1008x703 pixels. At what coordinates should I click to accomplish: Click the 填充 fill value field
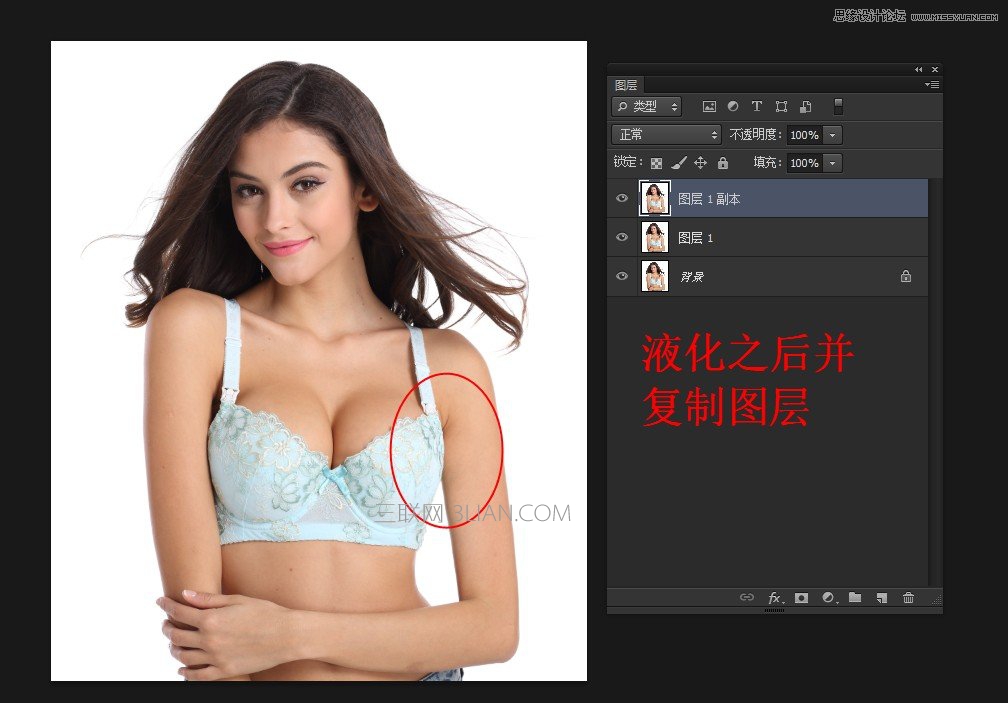point(804,163)
